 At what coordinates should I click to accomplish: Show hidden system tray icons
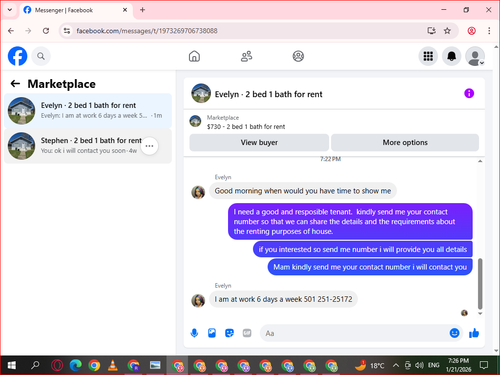[396, 365]
